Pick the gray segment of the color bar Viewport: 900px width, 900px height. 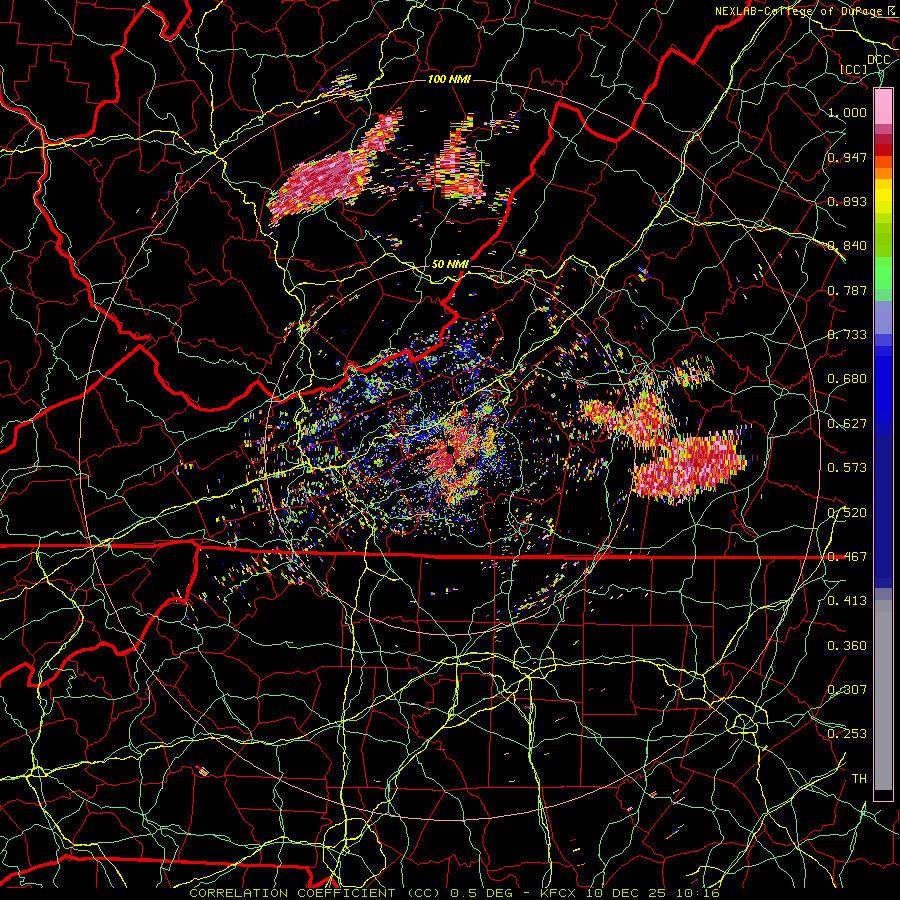pos(883,695)
